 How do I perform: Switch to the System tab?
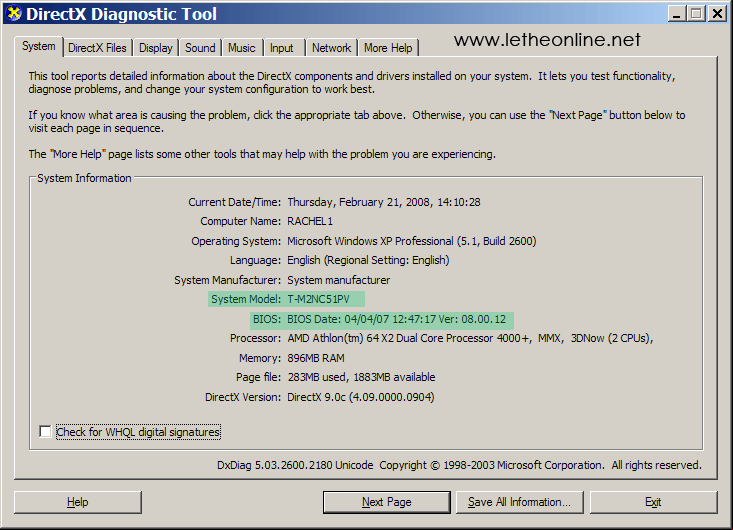39,46
